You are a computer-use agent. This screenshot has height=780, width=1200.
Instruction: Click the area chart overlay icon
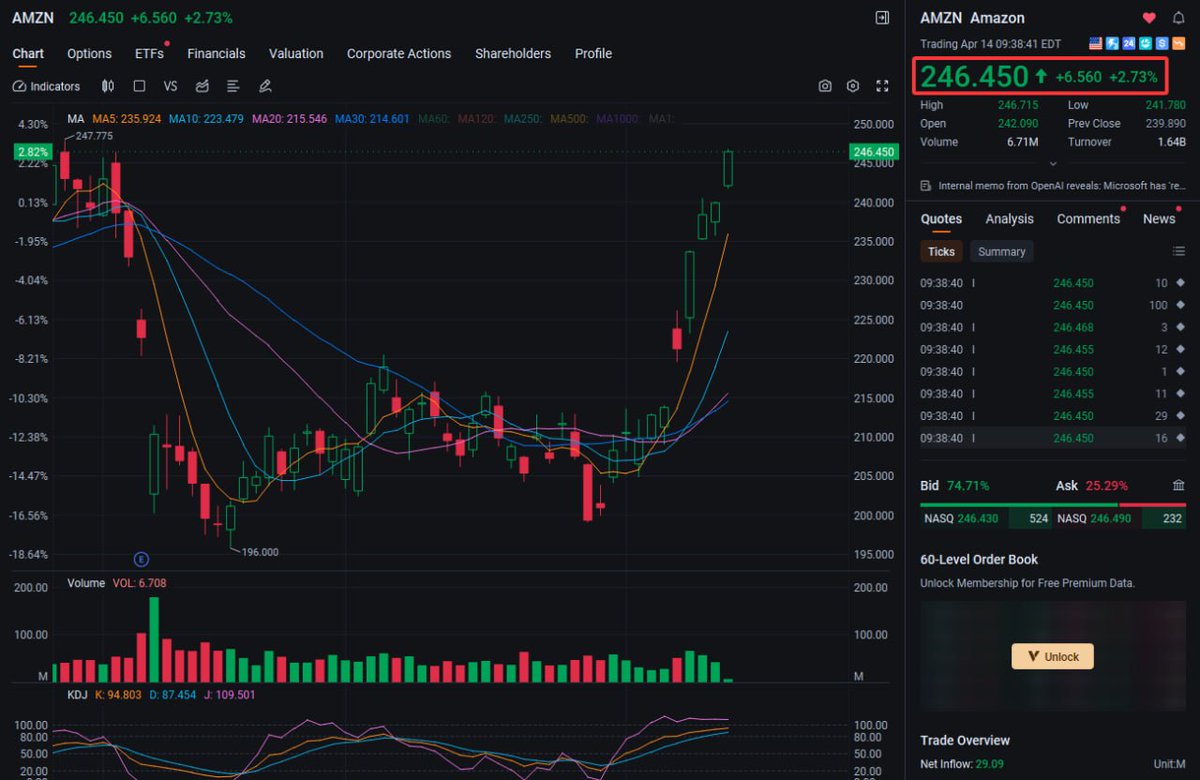tap(202, 87)
